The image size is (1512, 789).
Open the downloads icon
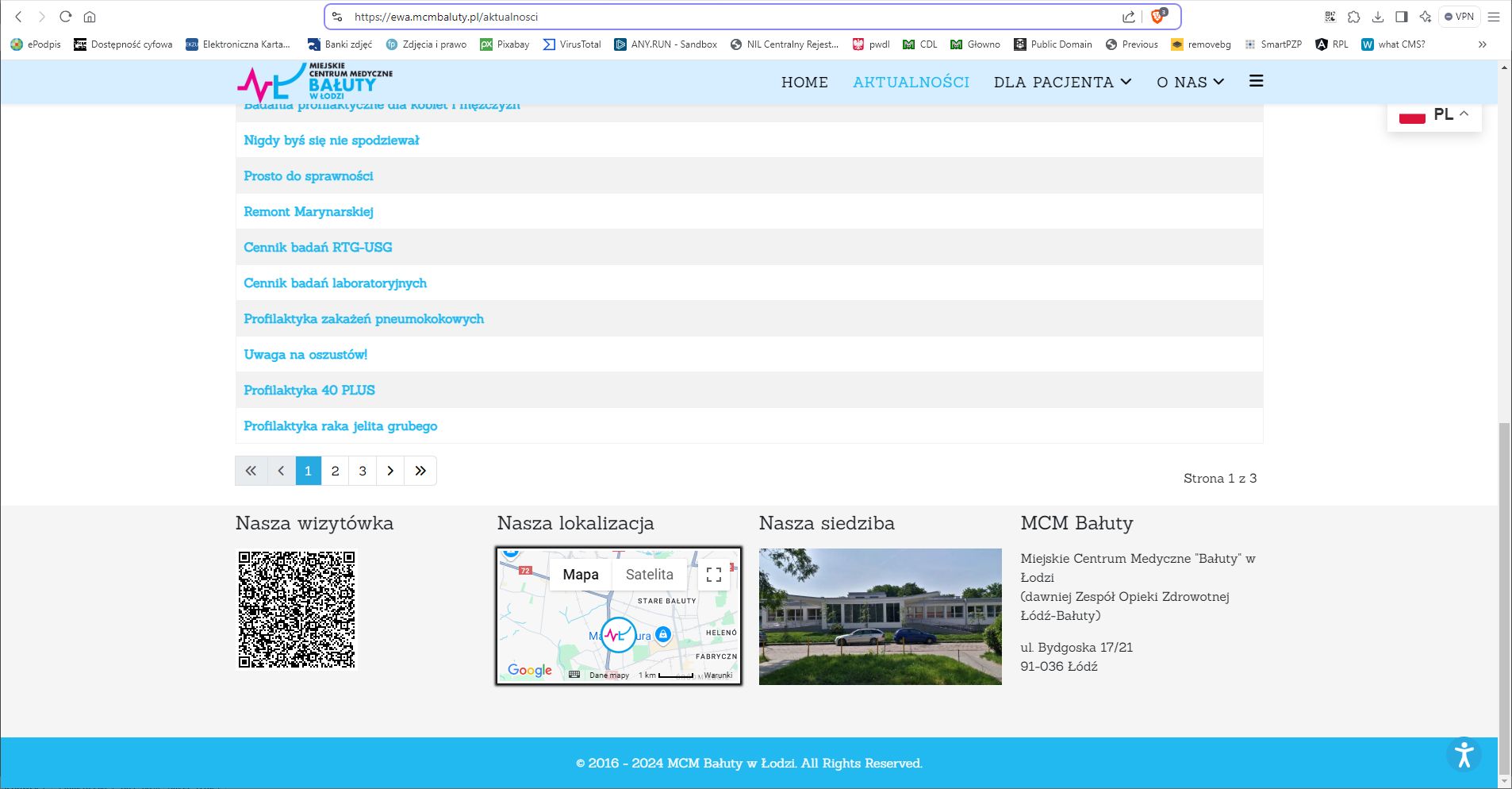(1378, 17)
